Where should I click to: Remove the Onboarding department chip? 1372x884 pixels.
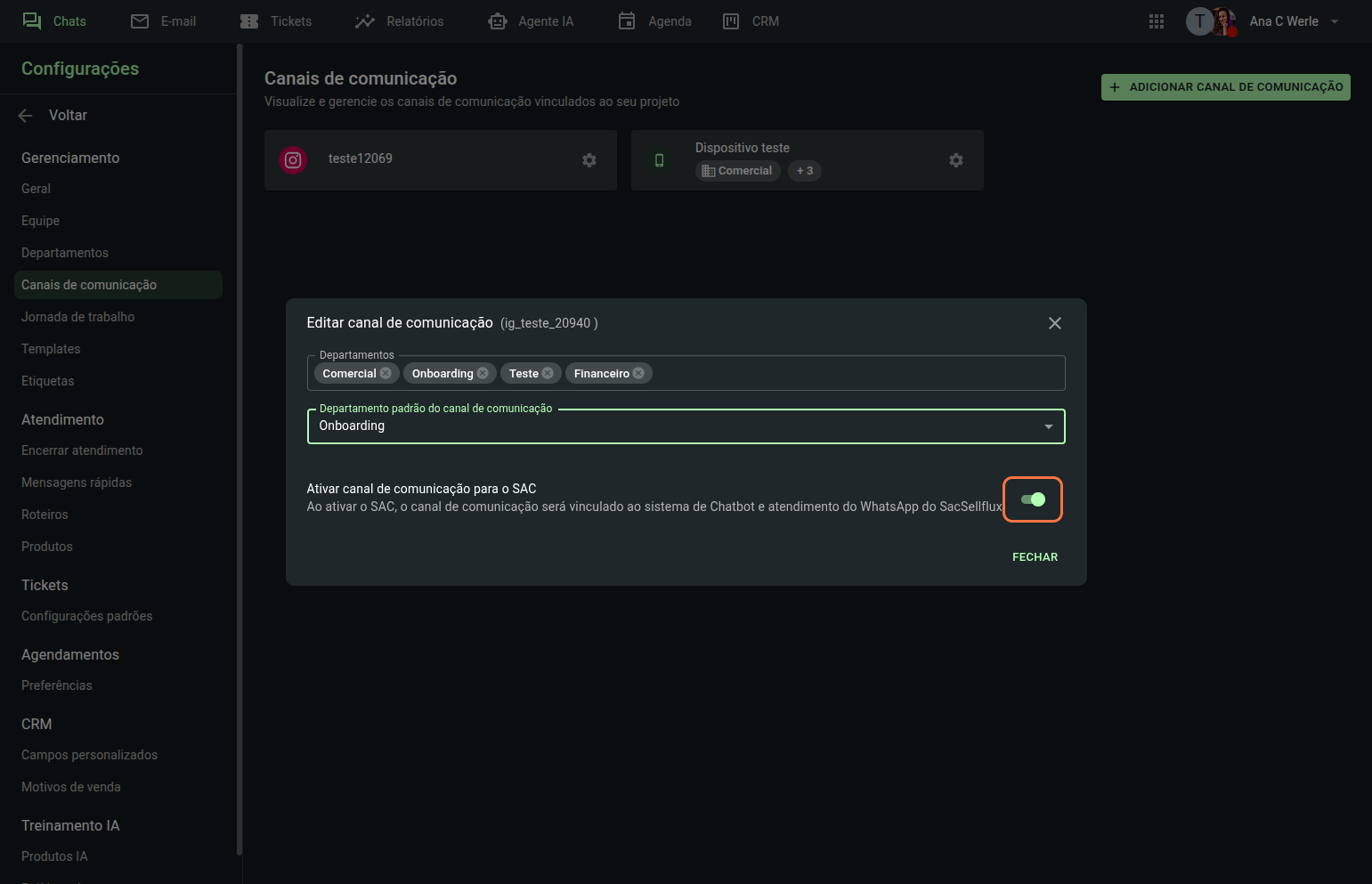point(483,373)
